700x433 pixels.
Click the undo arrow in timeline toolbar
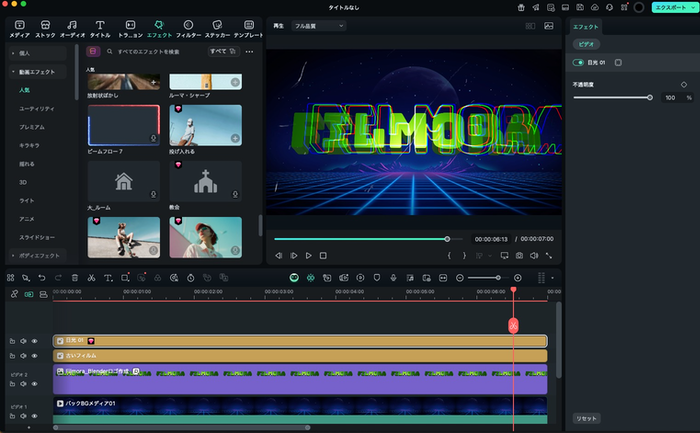[42, 277]
